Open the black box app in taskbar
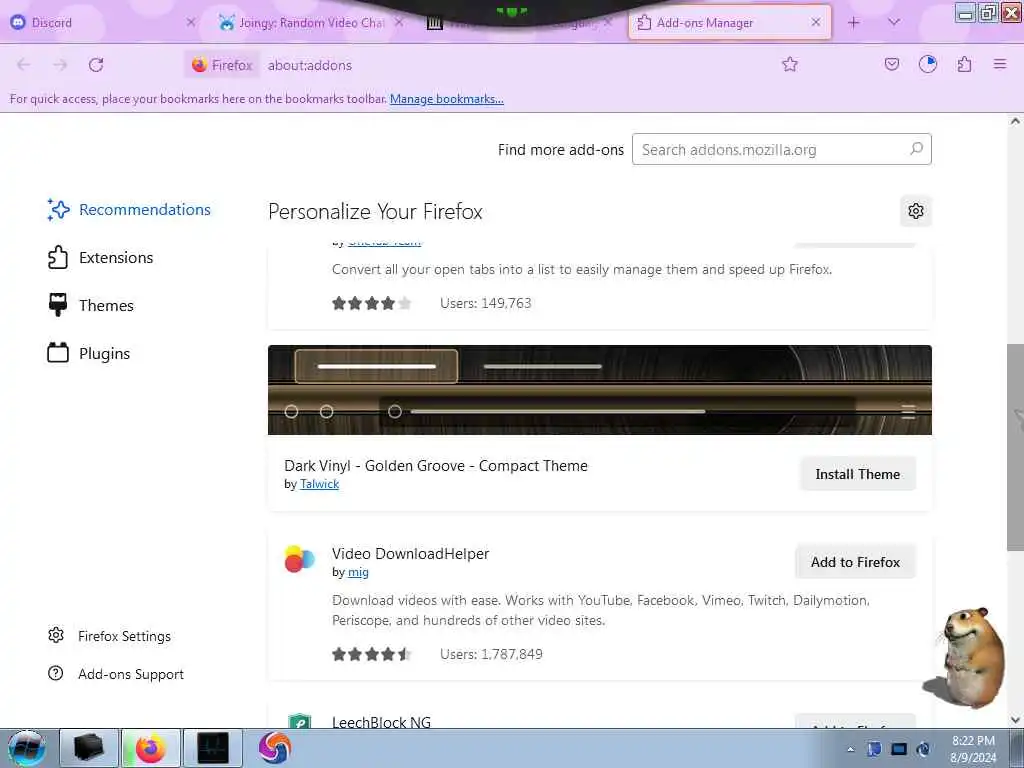Viewport: 1024px width, 768px height. (x=89, y=748)
